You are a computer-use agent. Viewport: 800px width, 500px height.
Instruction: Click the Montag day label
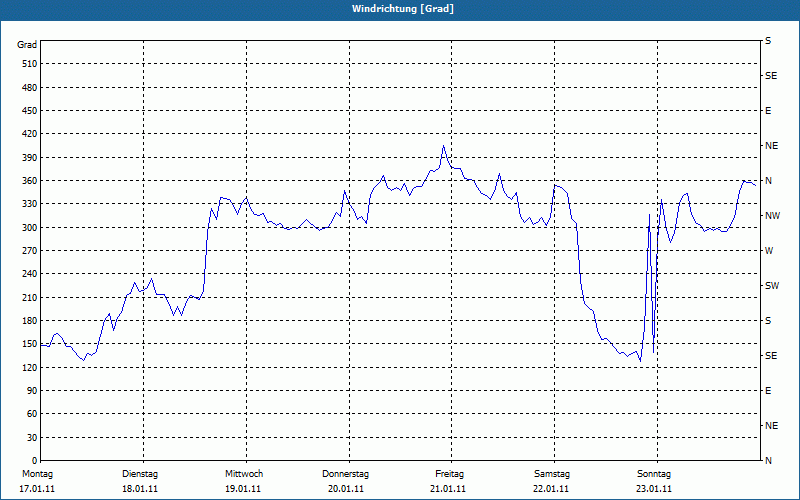(37, 474)
